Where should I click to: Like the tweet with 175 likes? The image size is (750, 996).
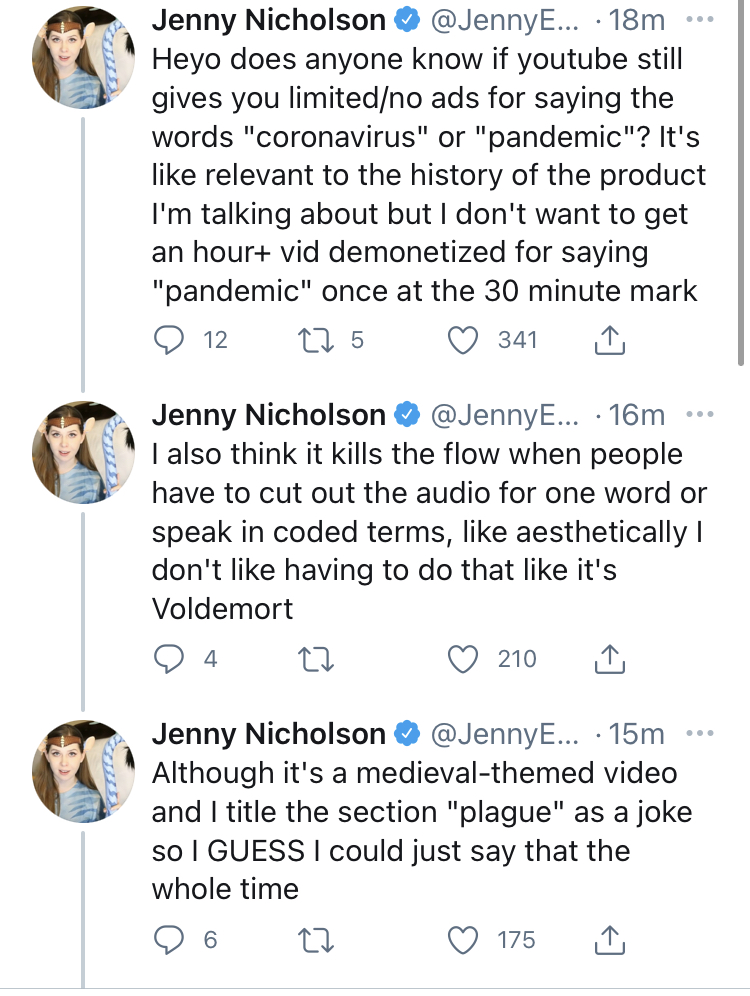point(463,940)
